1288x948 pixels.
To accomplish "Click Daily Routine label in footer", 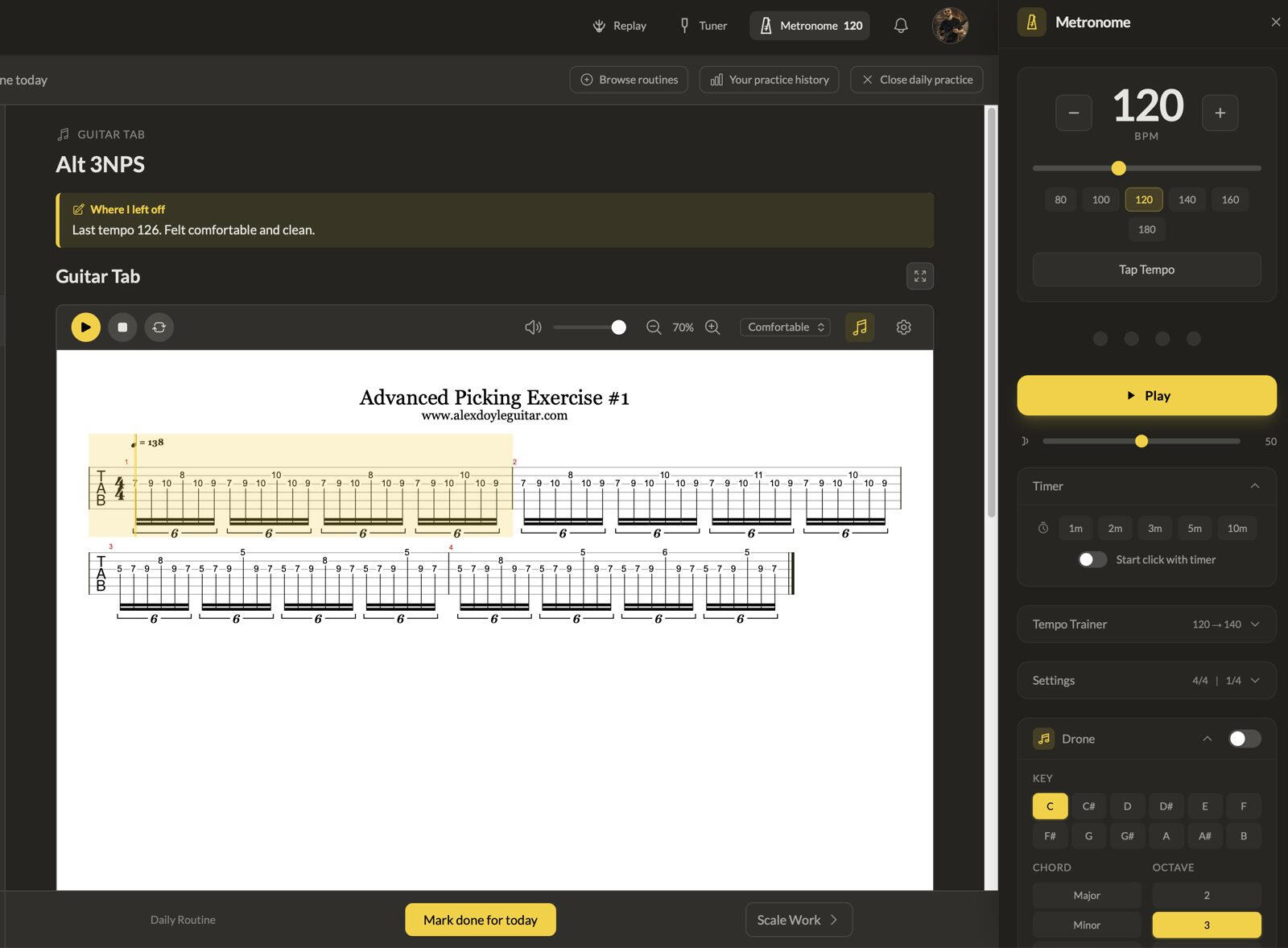I will 183,920.
